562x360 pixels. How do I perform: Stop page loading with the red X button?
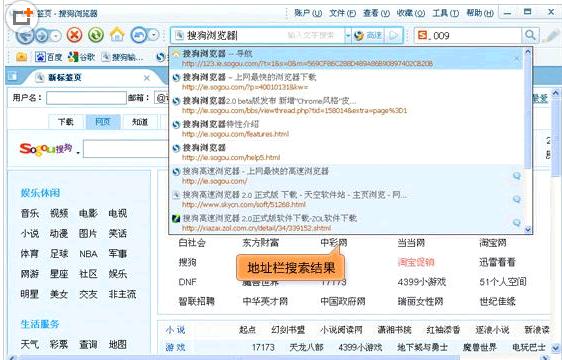coord(75,35)
